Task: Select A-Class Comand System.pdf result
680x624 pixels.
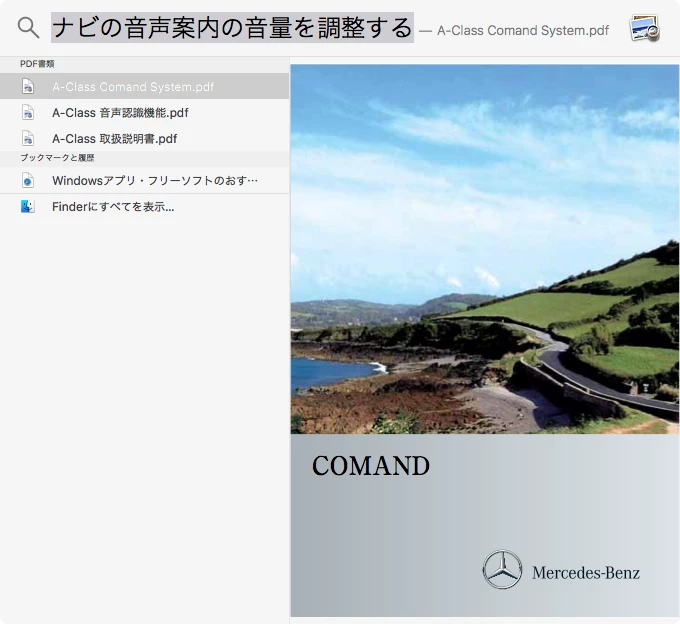Action: [144, 86]
